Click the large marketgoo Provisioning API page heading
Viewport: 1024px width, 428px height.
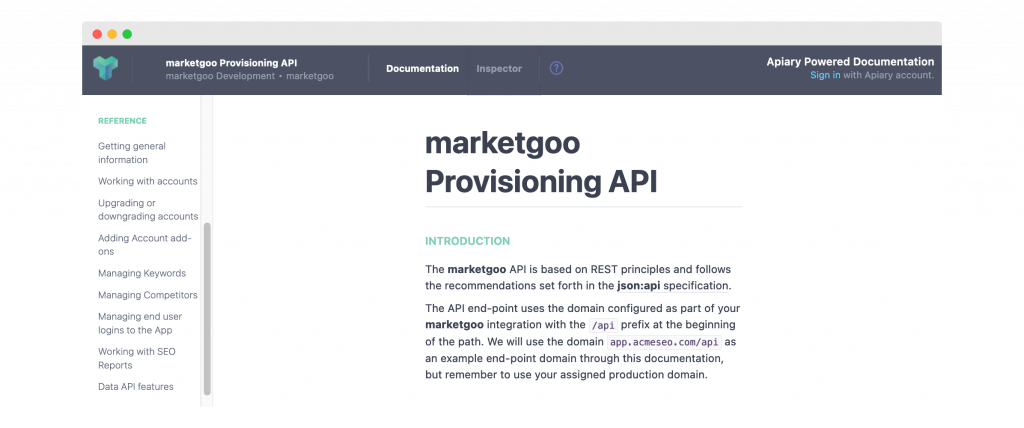(541, 163)
